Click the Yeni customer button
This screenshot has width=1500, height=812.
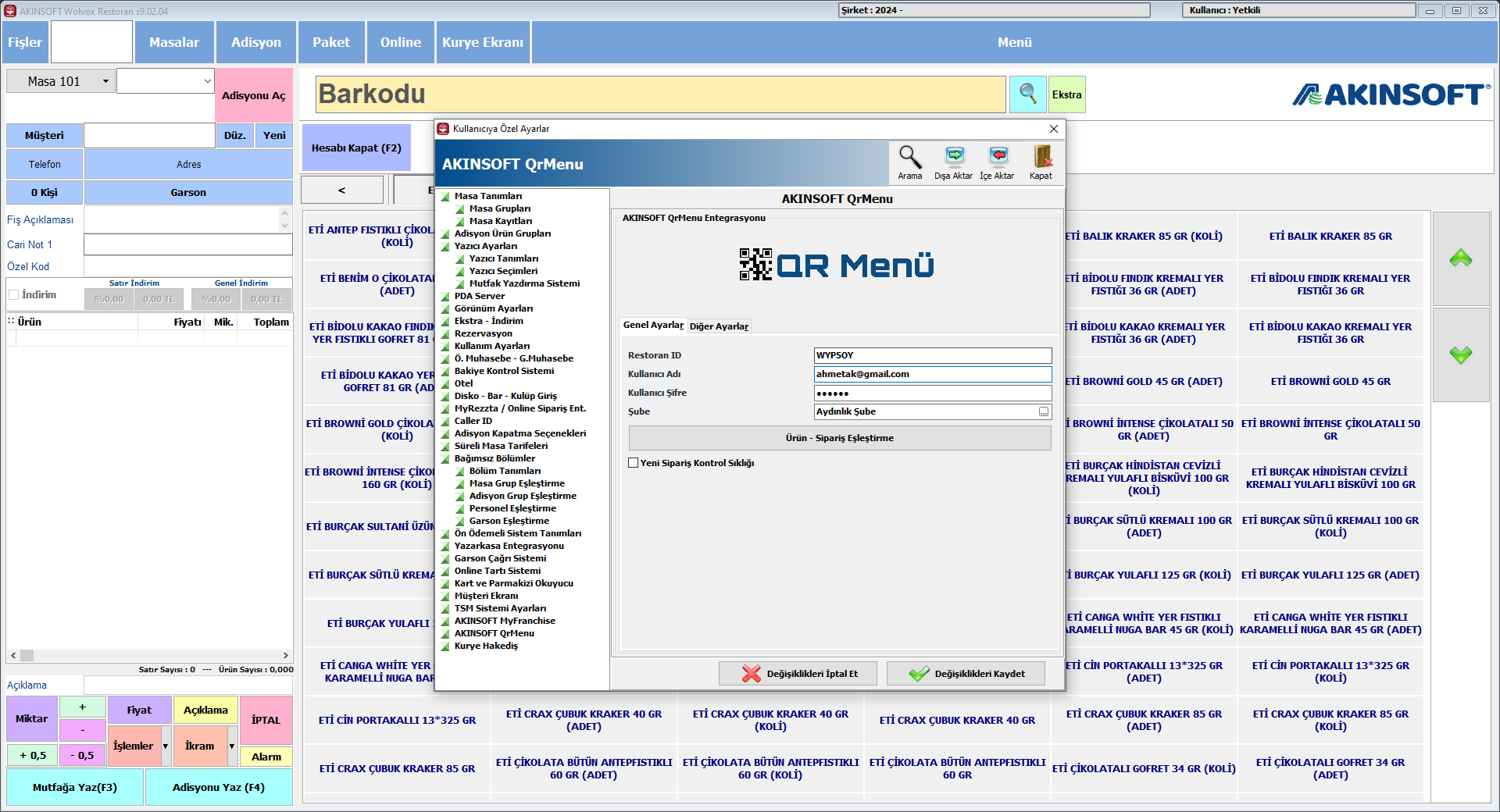(x=274, y=135)
